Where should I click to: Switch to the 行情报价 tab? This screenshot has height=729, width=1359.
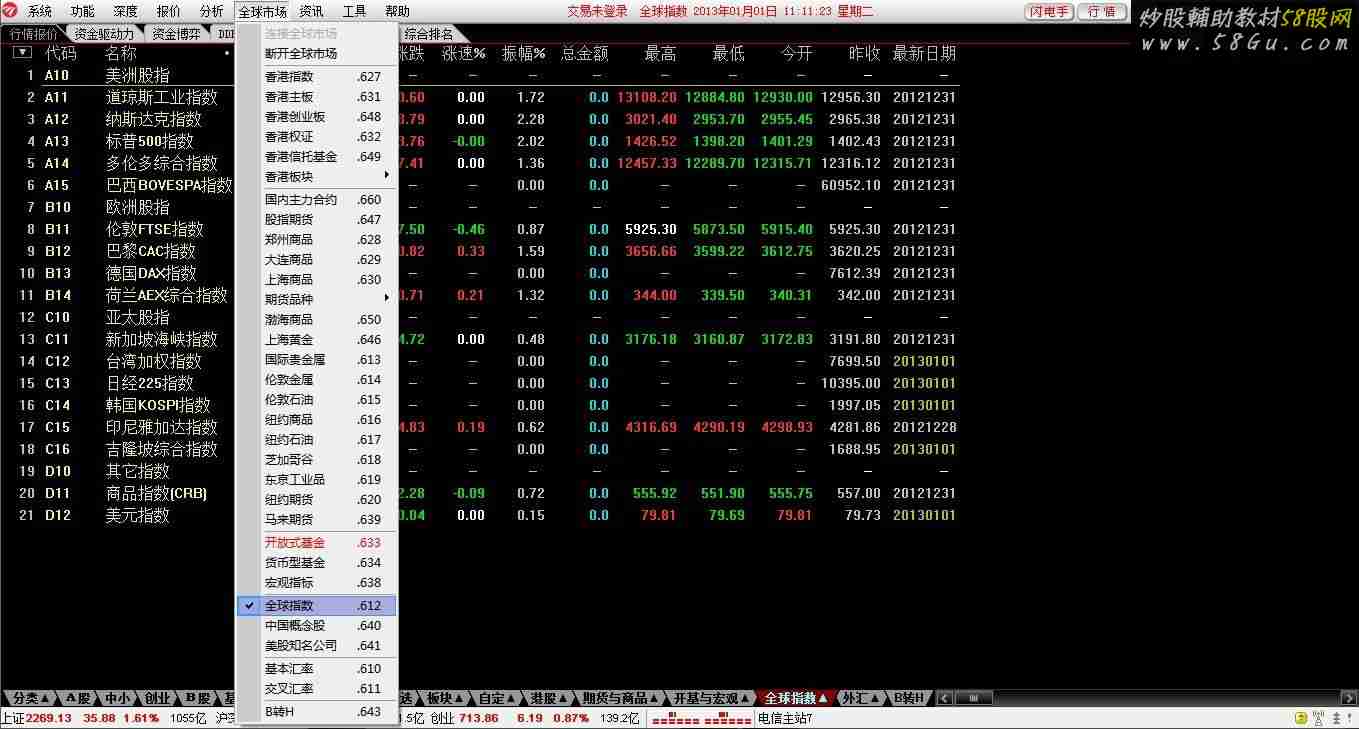33,34
